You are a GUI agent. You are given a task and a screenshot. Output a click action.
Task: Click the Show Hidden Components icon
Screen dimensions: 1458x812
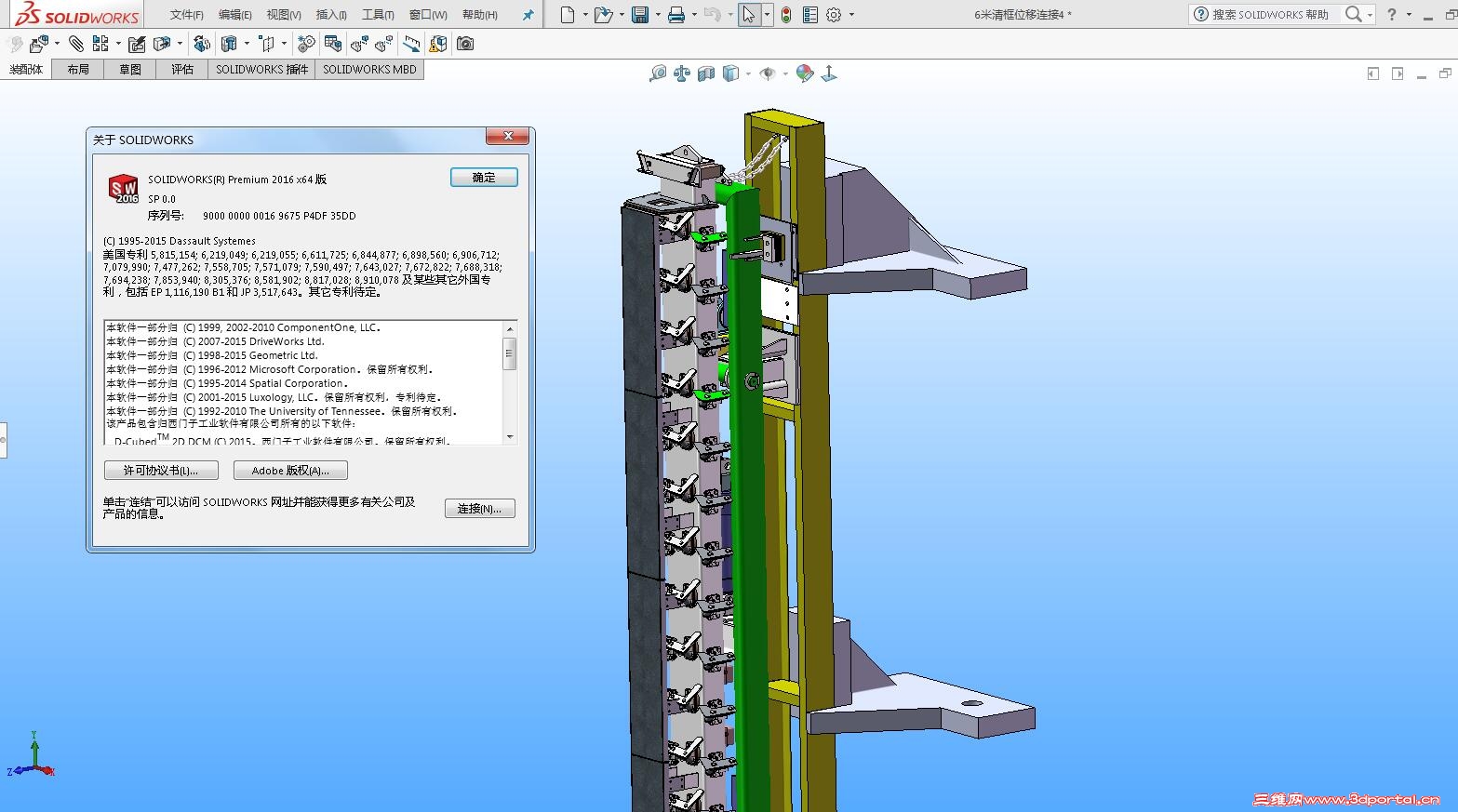click(x=202, y=44)
